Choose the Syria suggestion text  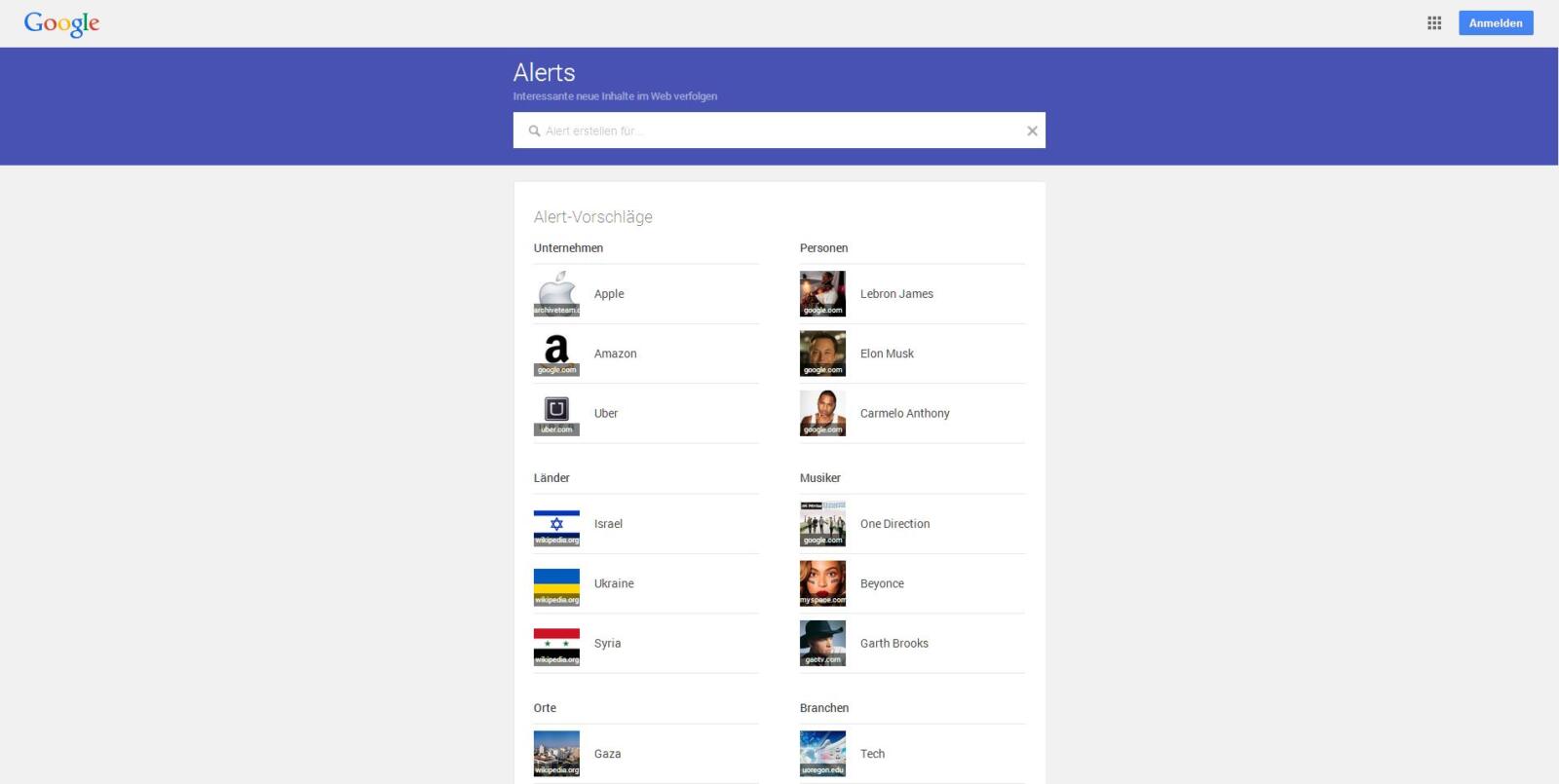[607, 643]
